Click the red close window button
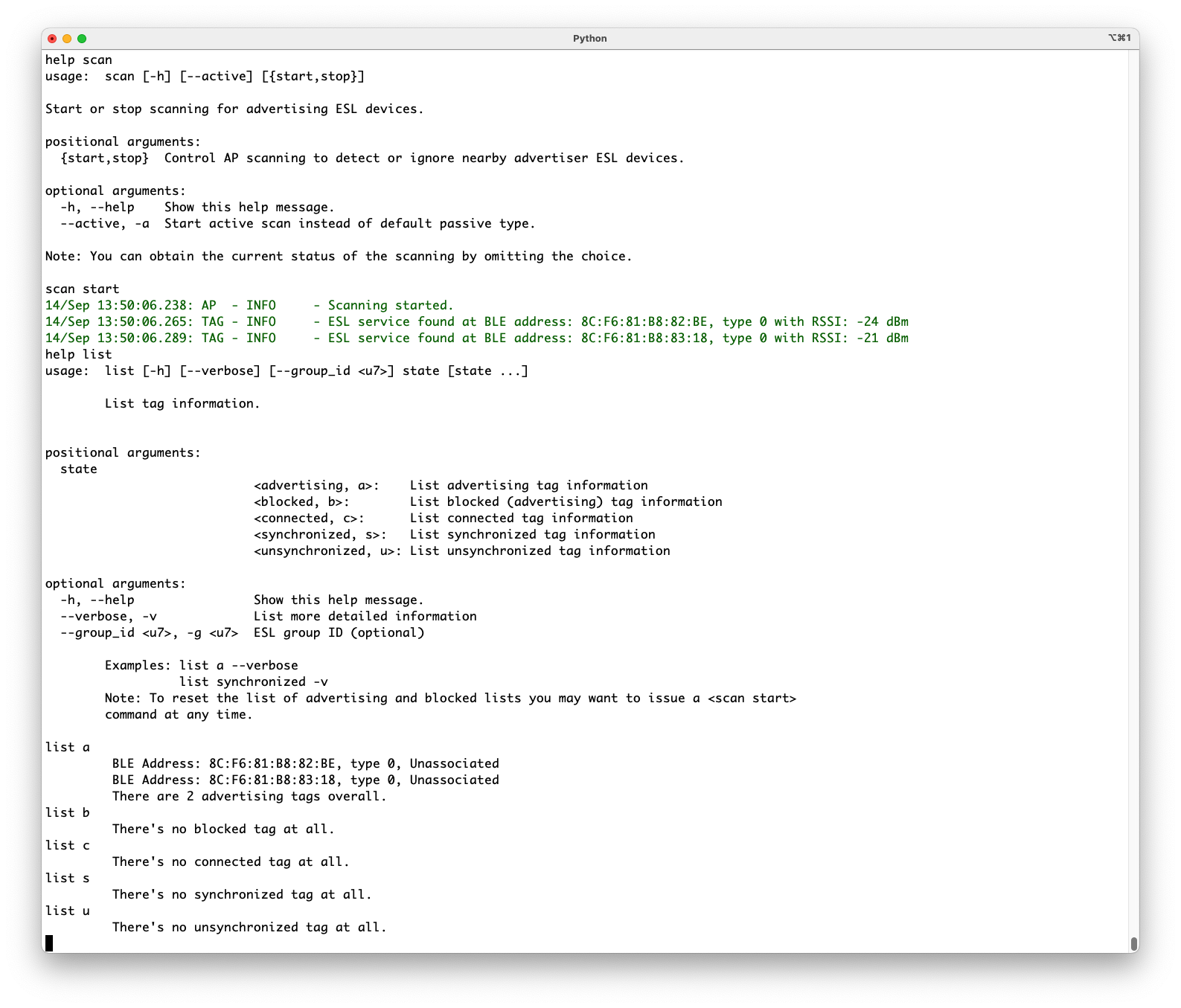Viewport: 1181px width, 1008px height. 52,39
